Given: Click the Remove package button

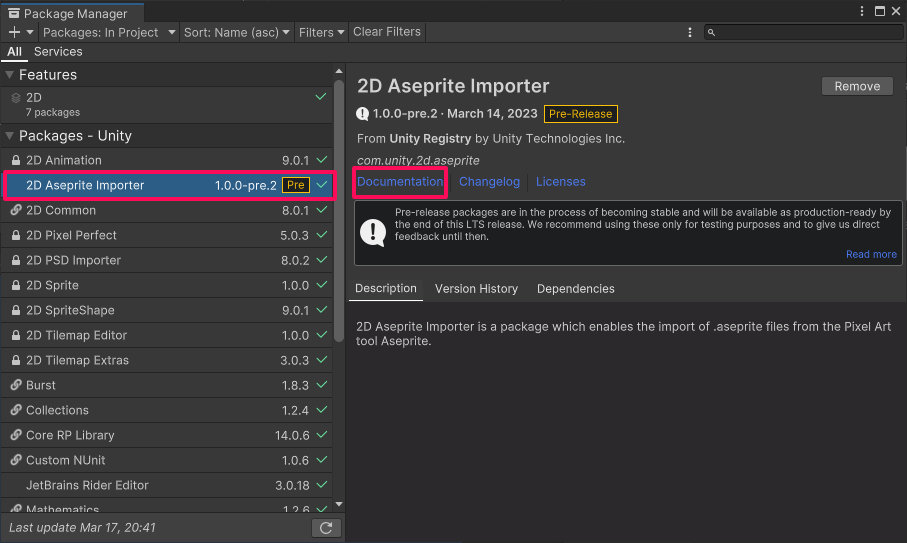Looking at the screenshot, I should (857, 86).
